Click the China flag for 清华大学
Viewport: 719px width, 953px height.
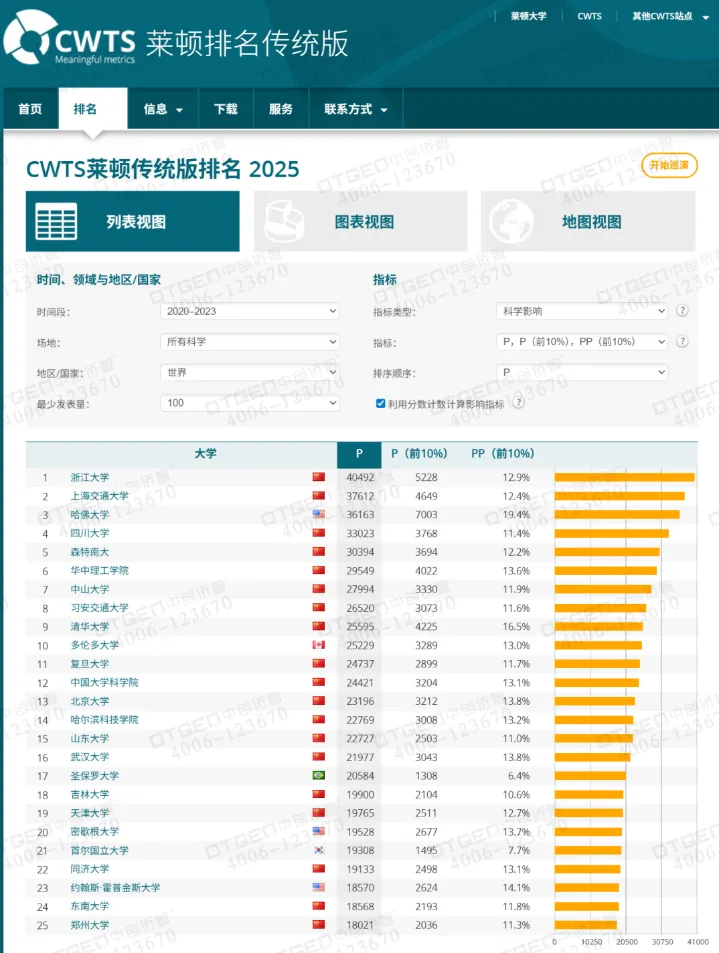click(x=318, y=626)
